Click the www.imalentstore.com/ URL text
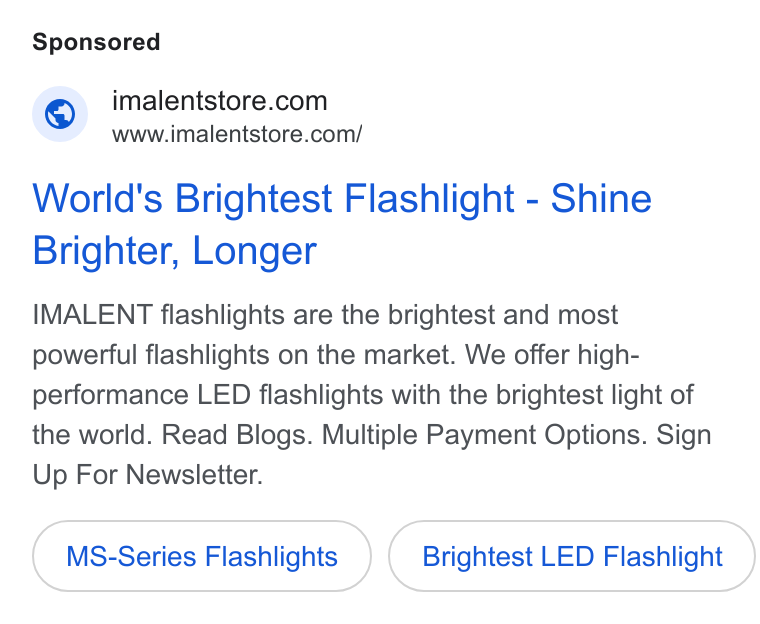The height and width of the screenshot is (624, 760). (237, 134)
